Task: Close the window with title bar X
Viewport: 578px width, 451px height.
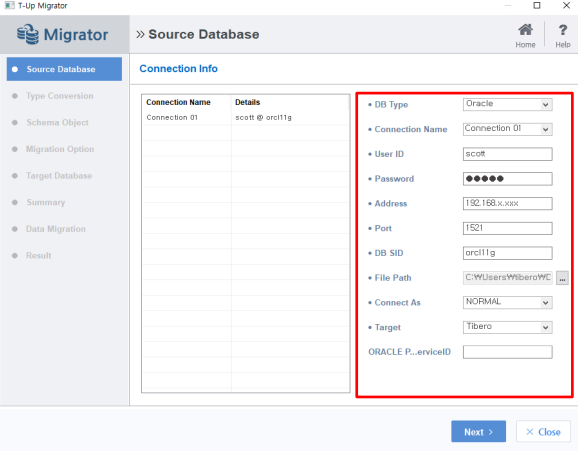Action: (566, 6)
